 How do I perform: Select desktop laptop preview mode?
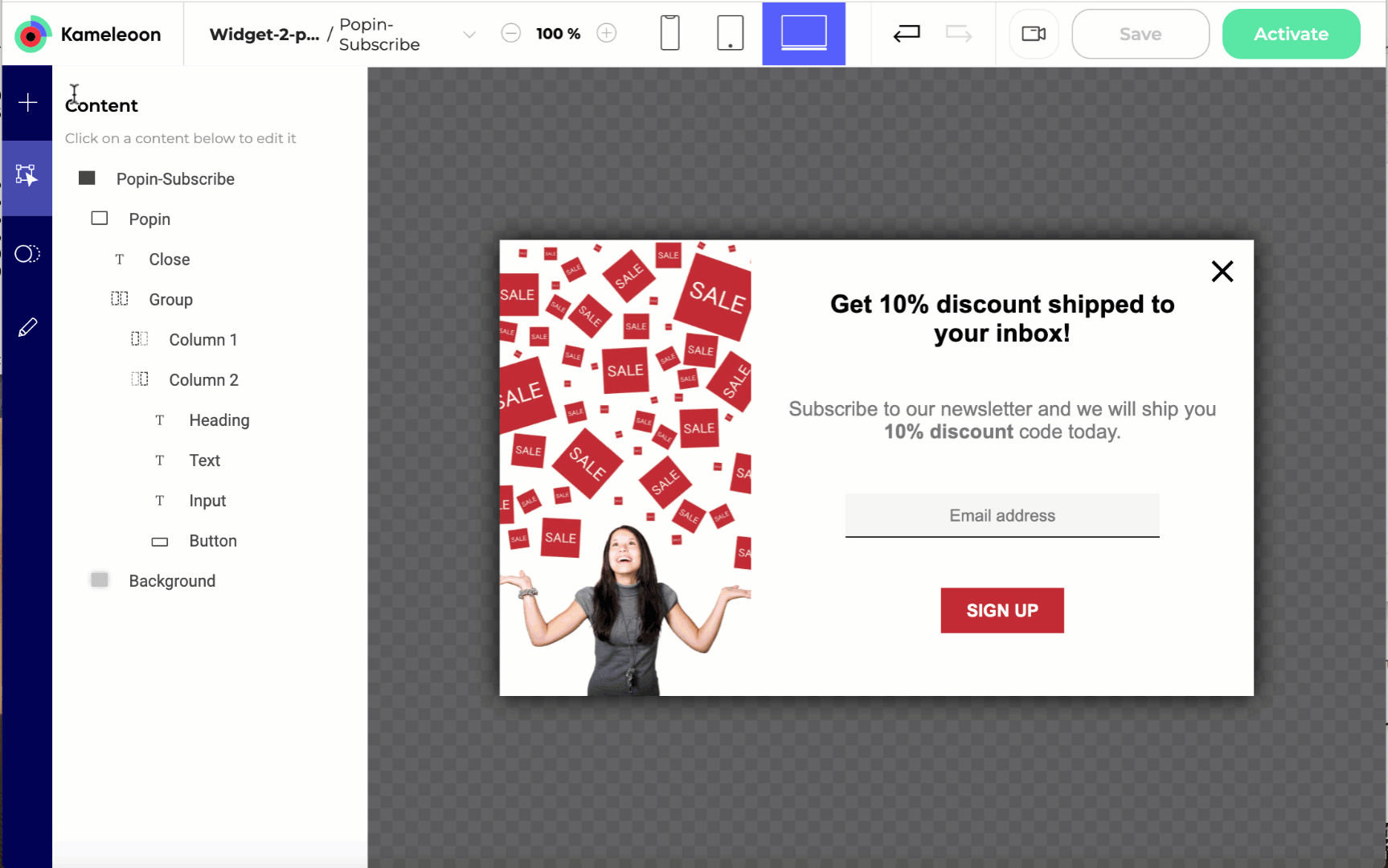click(x=804, y=34)
